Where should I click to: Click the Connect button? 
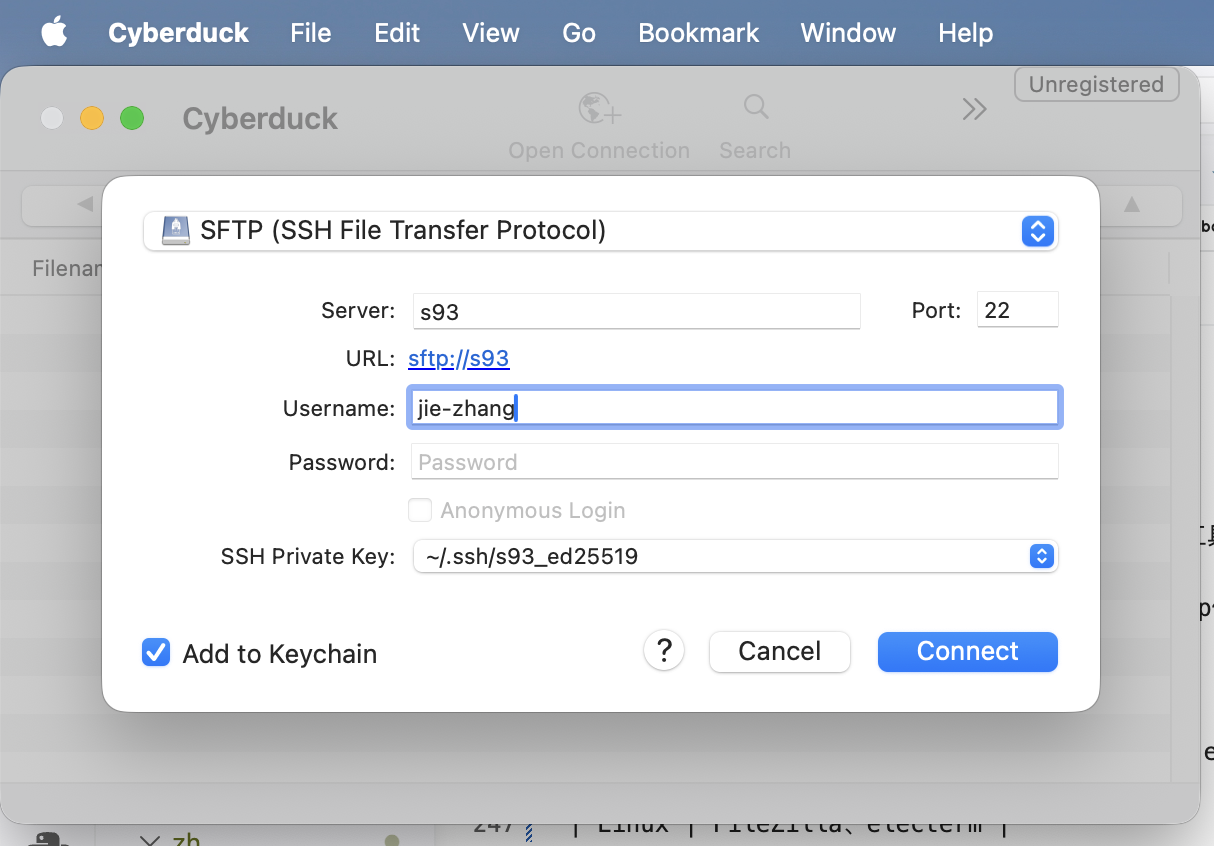pyautogui.click(x=967, y=651)
